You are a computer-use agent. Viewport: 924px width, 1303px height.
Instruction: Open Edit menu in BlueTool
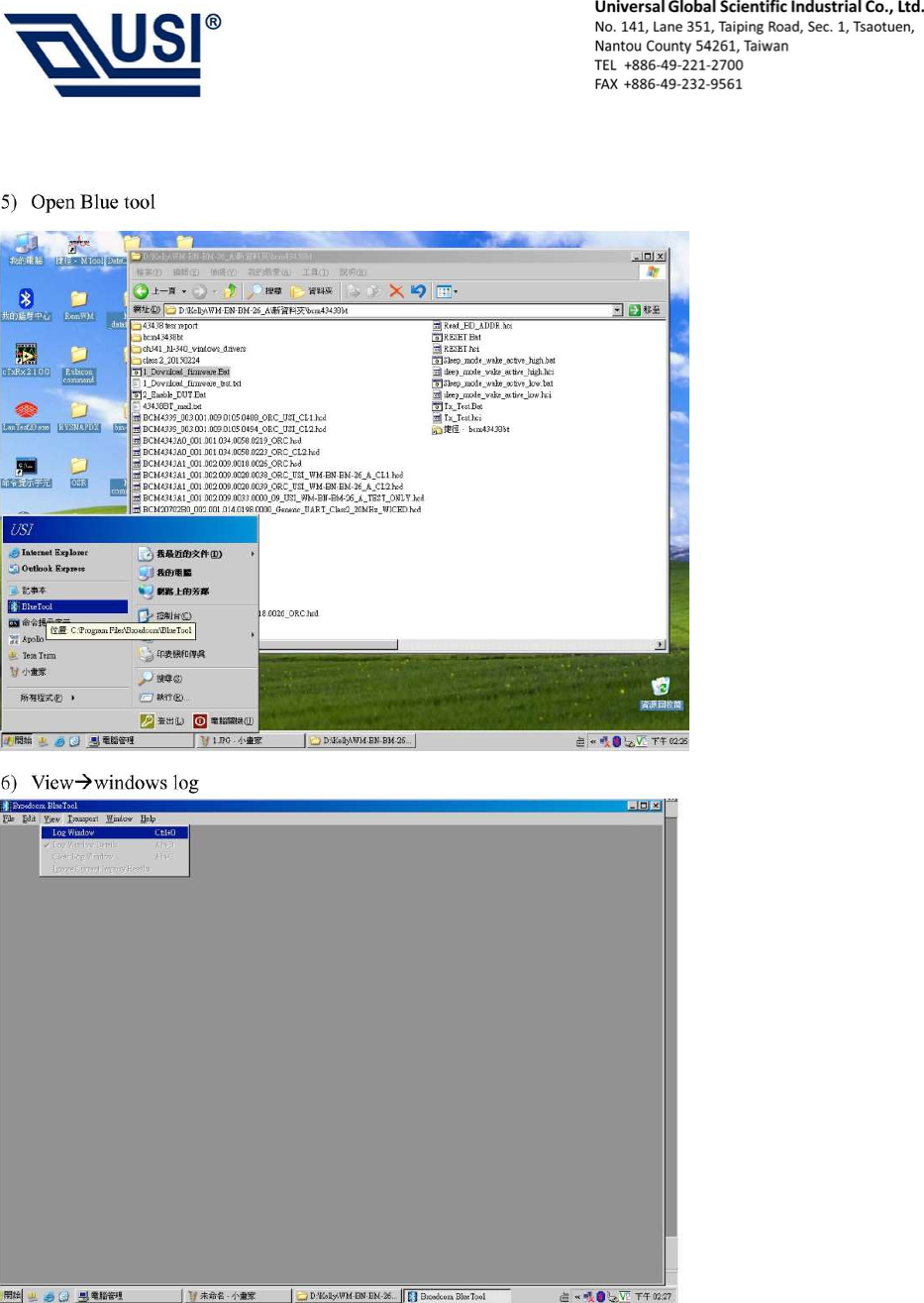click(x=29, y=819)
